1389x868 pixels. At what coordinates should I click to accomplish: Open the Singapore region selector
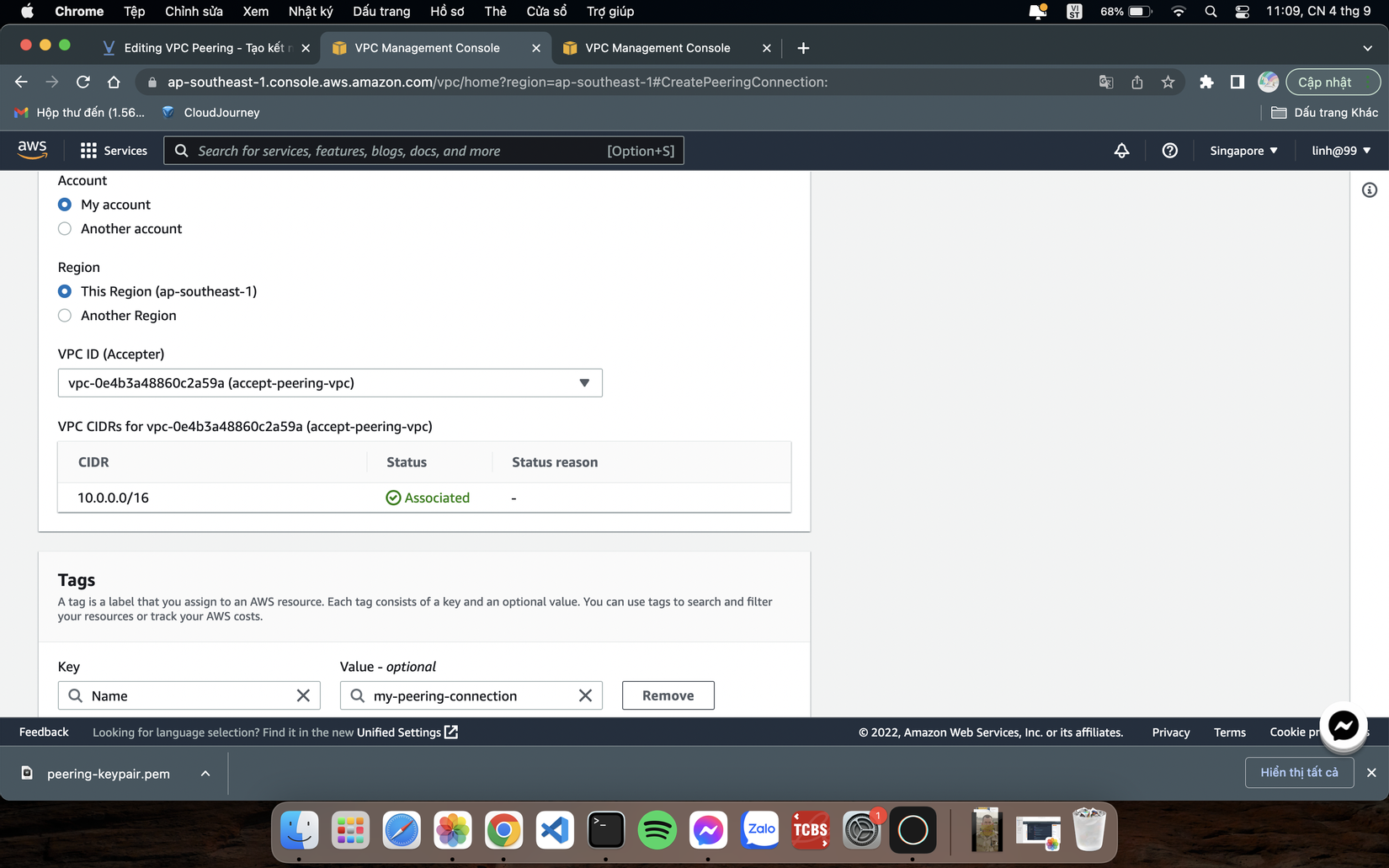[x=1243, y=151]
